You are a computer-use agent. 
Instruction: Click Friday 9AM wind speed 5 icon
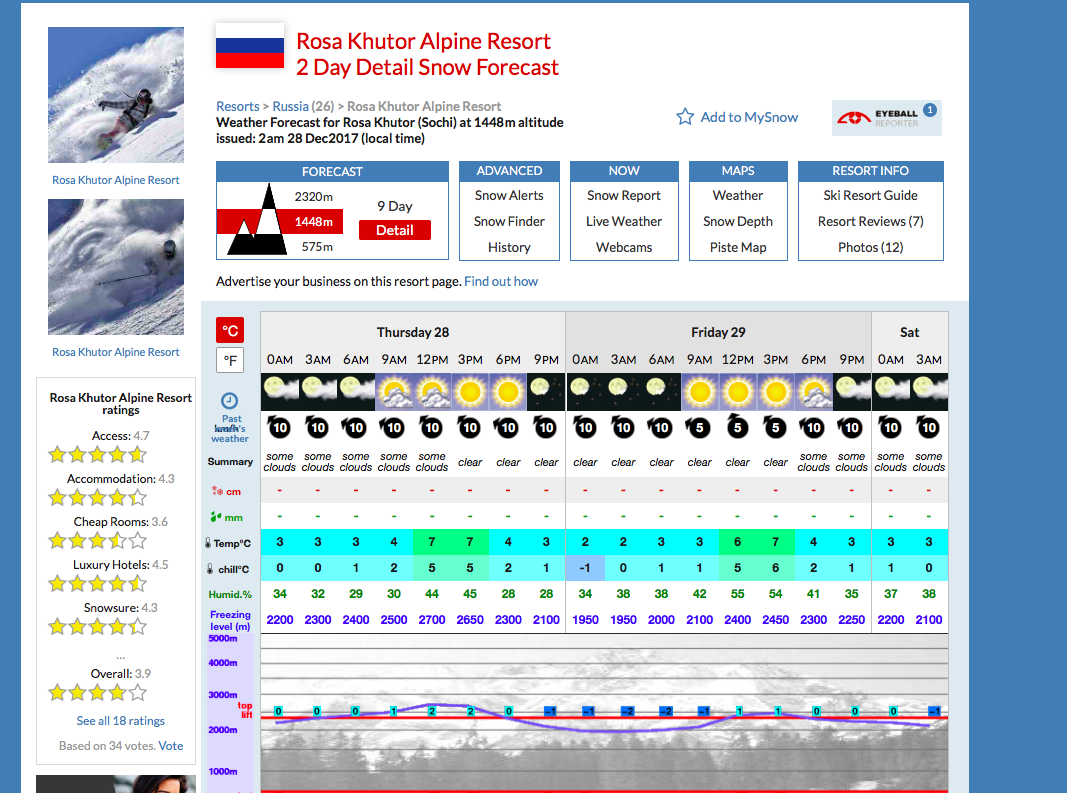click(700, 427)
